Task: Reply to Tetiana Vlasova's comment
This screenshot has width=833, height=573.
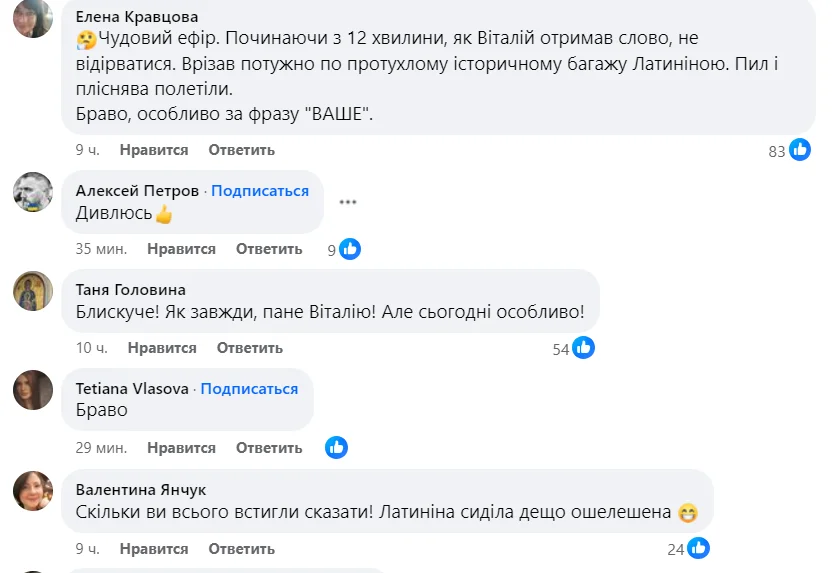Action: click(269, 448)
